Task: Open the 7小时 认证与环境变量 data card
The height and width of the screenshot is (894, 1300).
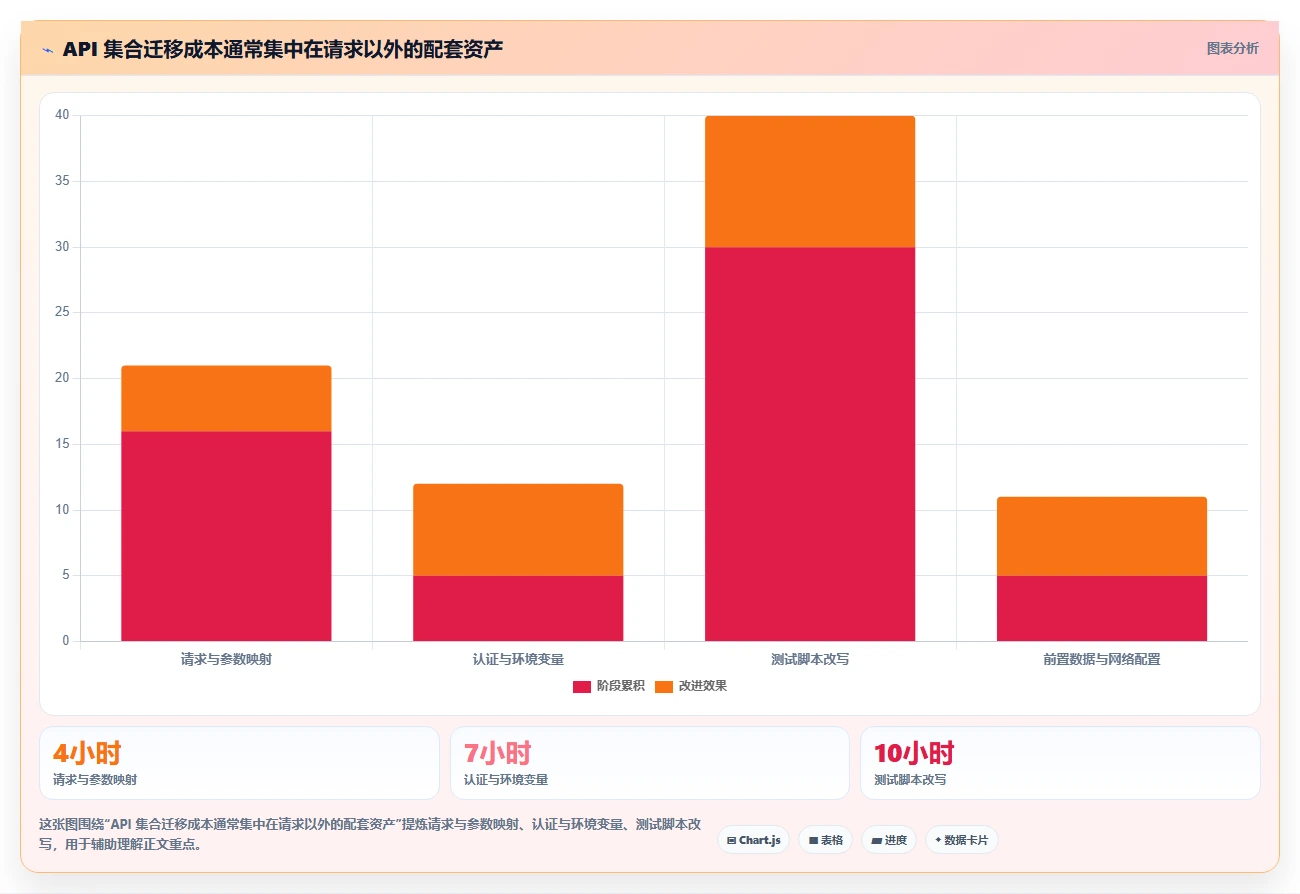Action: pos(650,763)
